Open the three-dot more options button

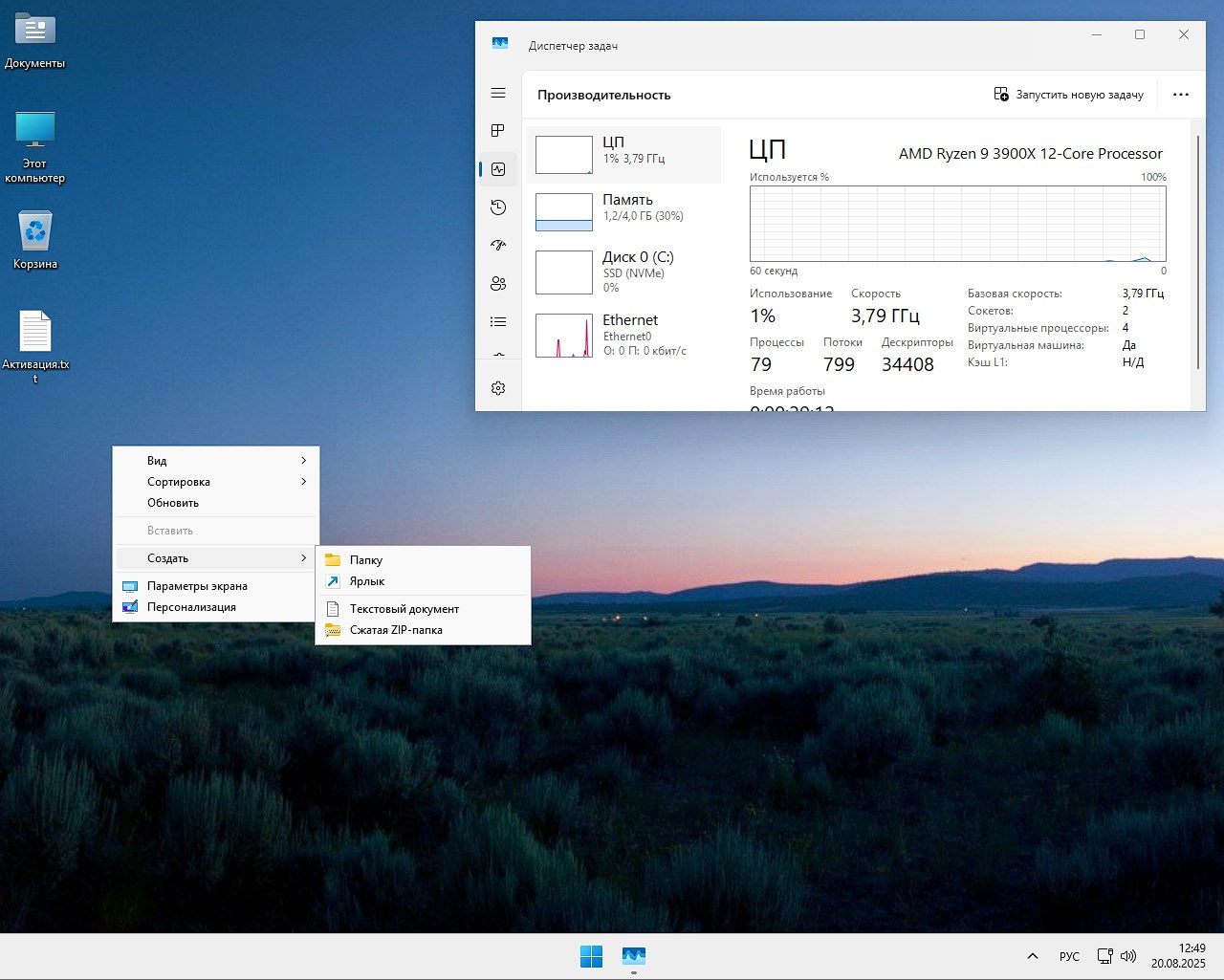pos(1181,95)
